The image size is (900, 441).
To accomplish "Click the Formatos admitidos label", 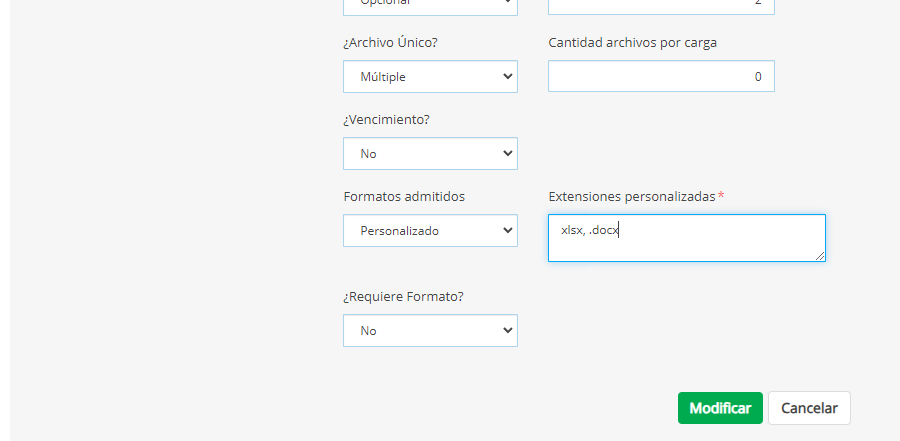I will [403, 197].
